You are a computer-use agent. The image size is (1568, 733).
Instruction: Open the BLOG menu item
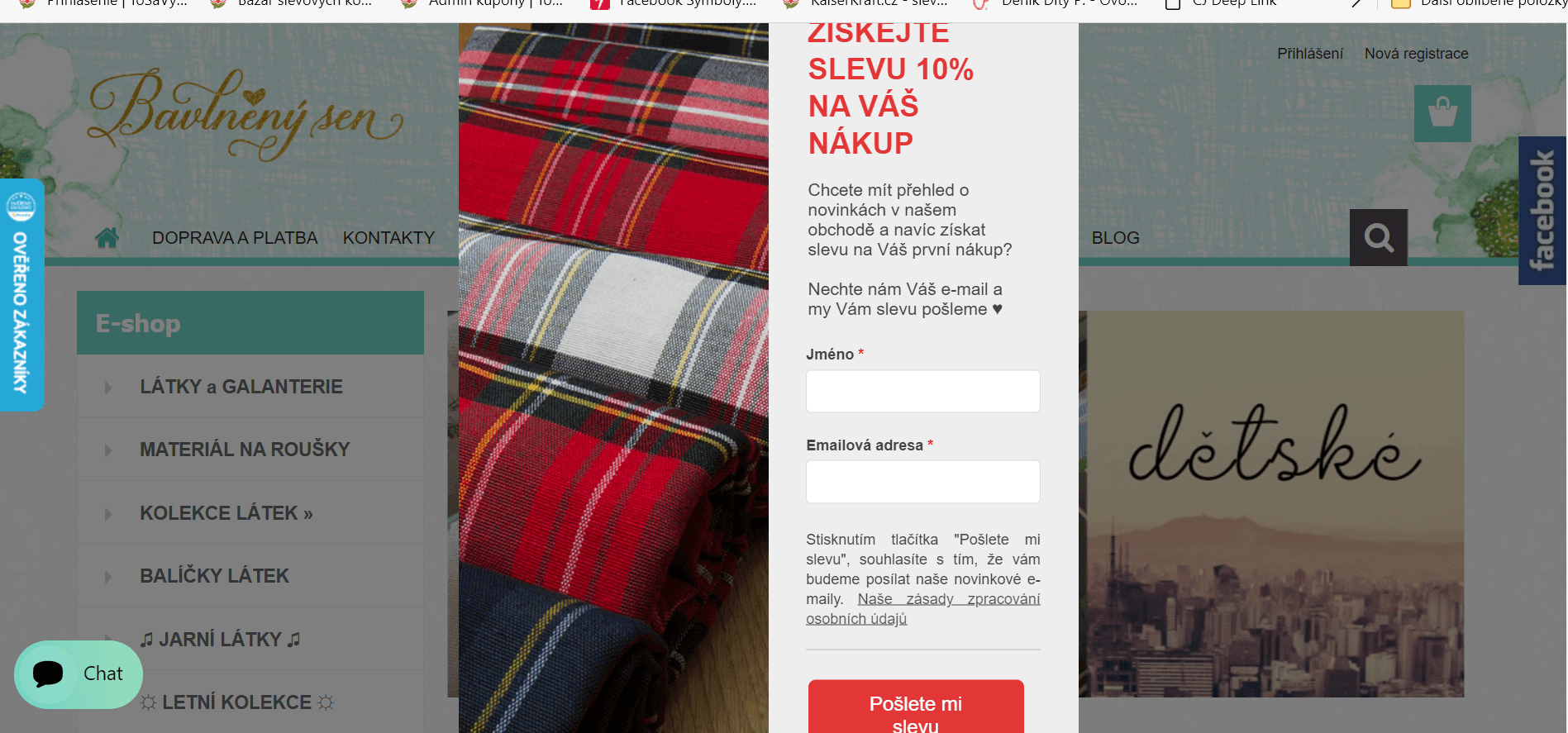coord(1115,238)
